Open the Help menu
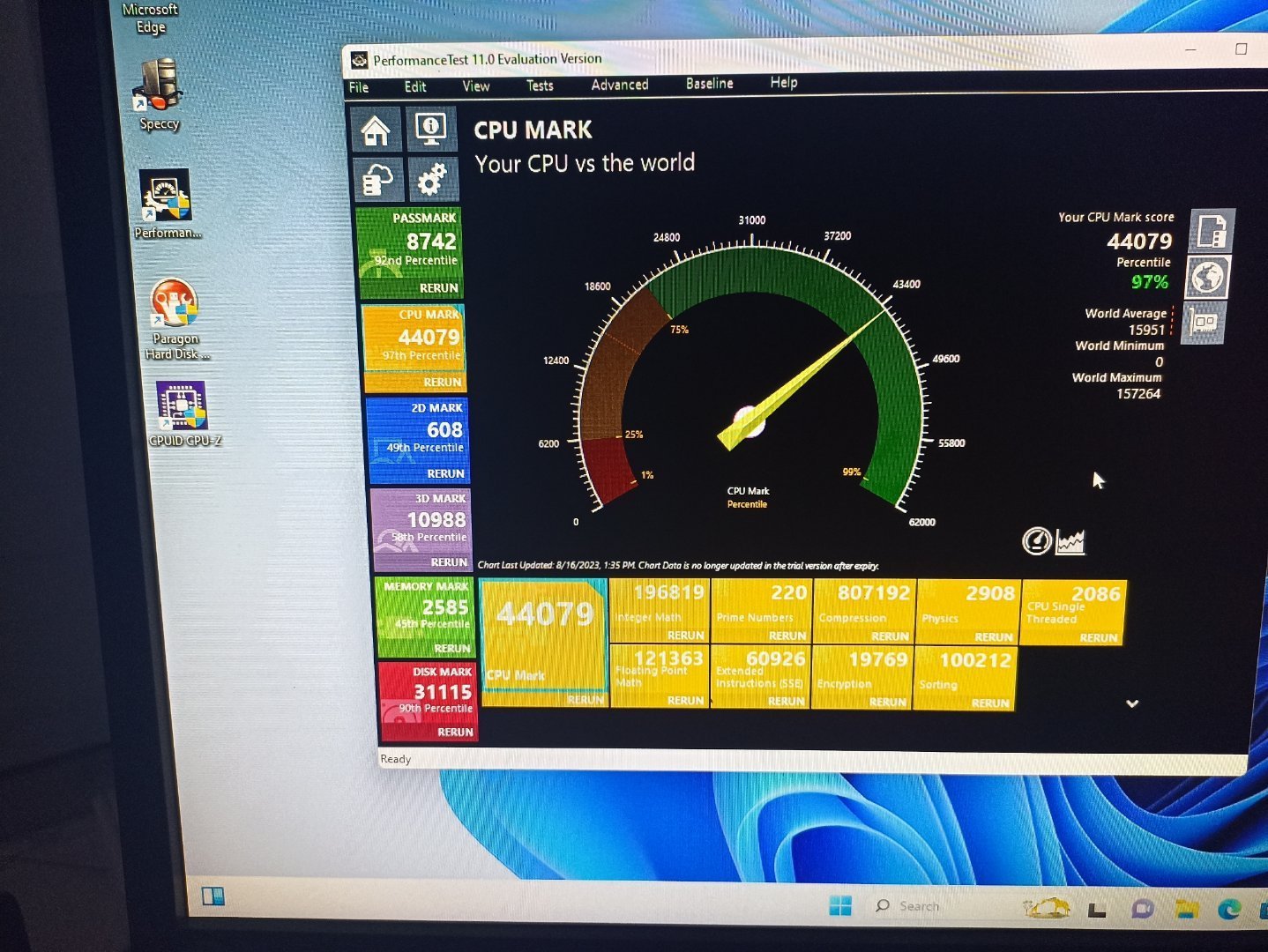The height and width of the screenshot is (952, 1268). click(784, 82)
